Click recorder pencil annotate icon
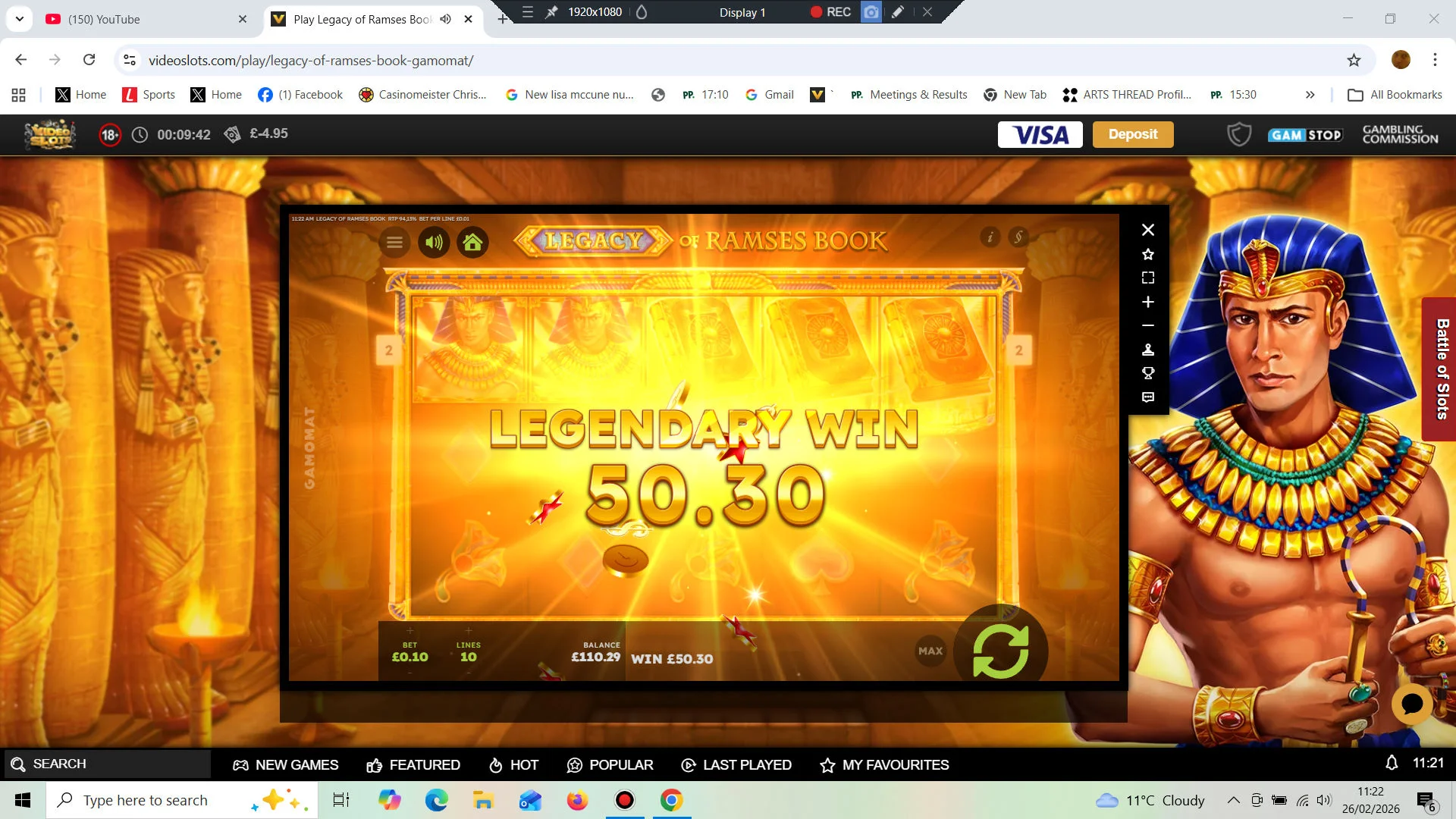 click(898, 12)
